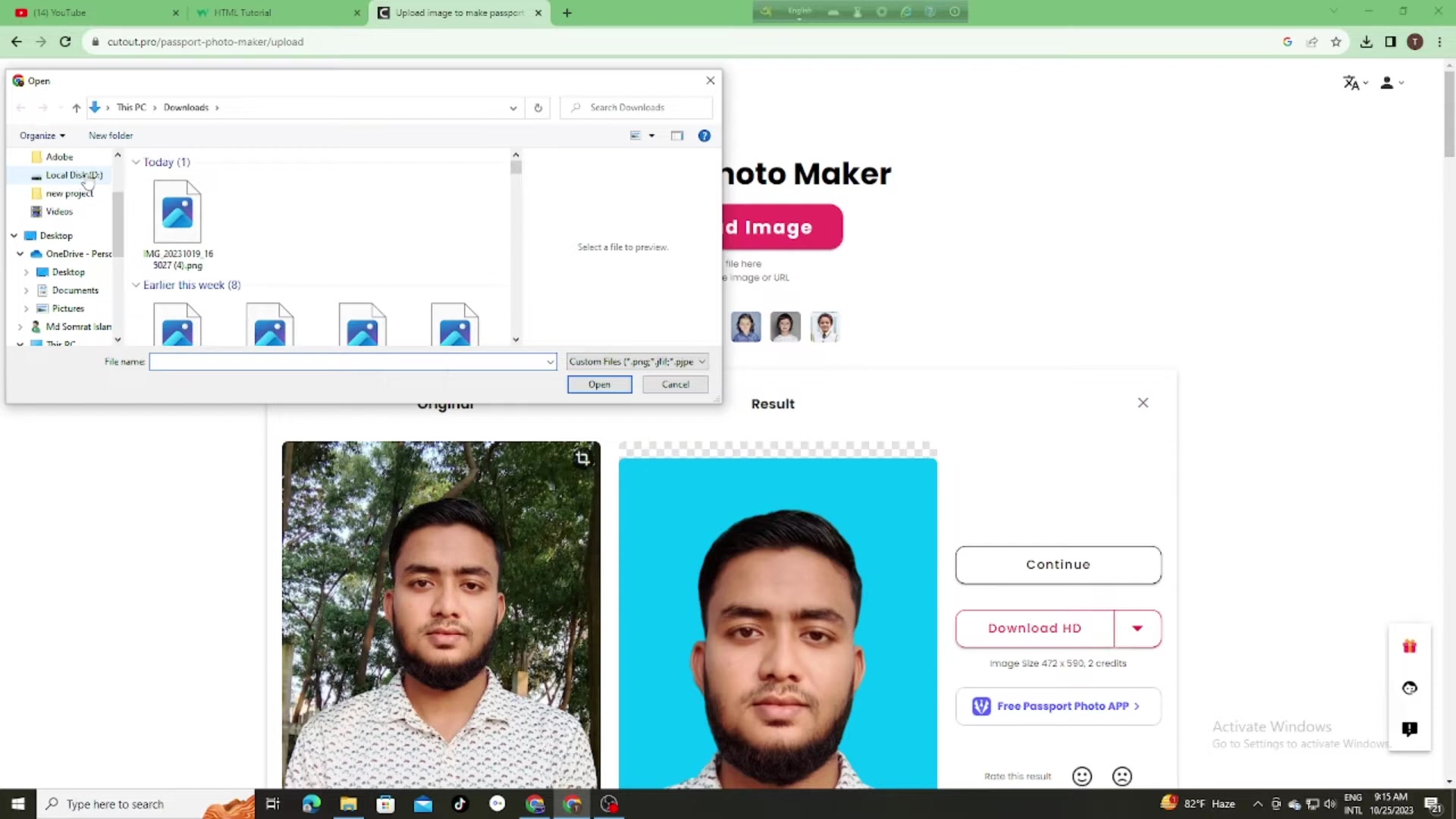Click the feedback icon at the bottom right widget

[x=1409, y=729]
